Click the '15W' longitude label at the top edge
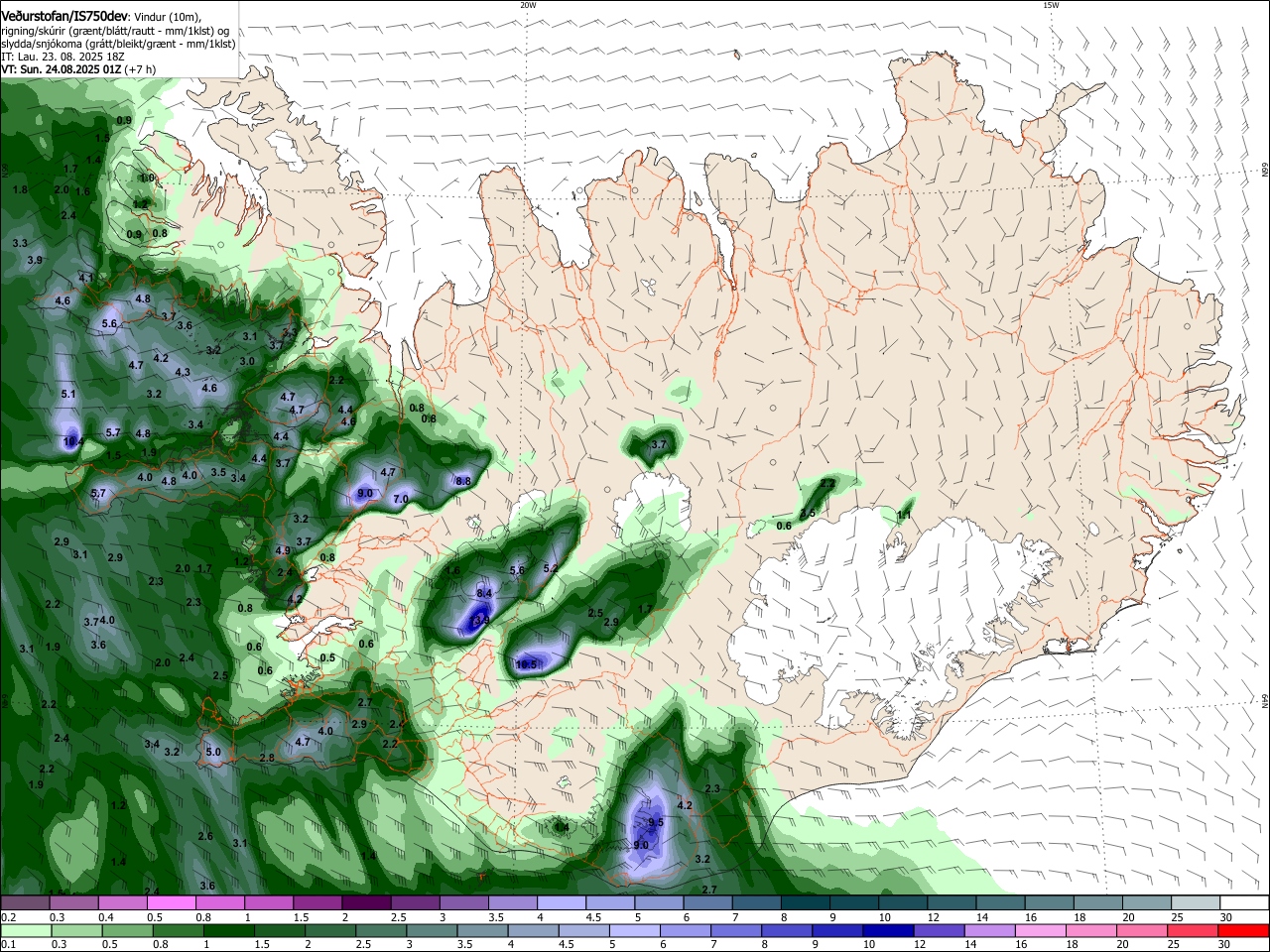1270x952 pixels. click(1051, 5)
